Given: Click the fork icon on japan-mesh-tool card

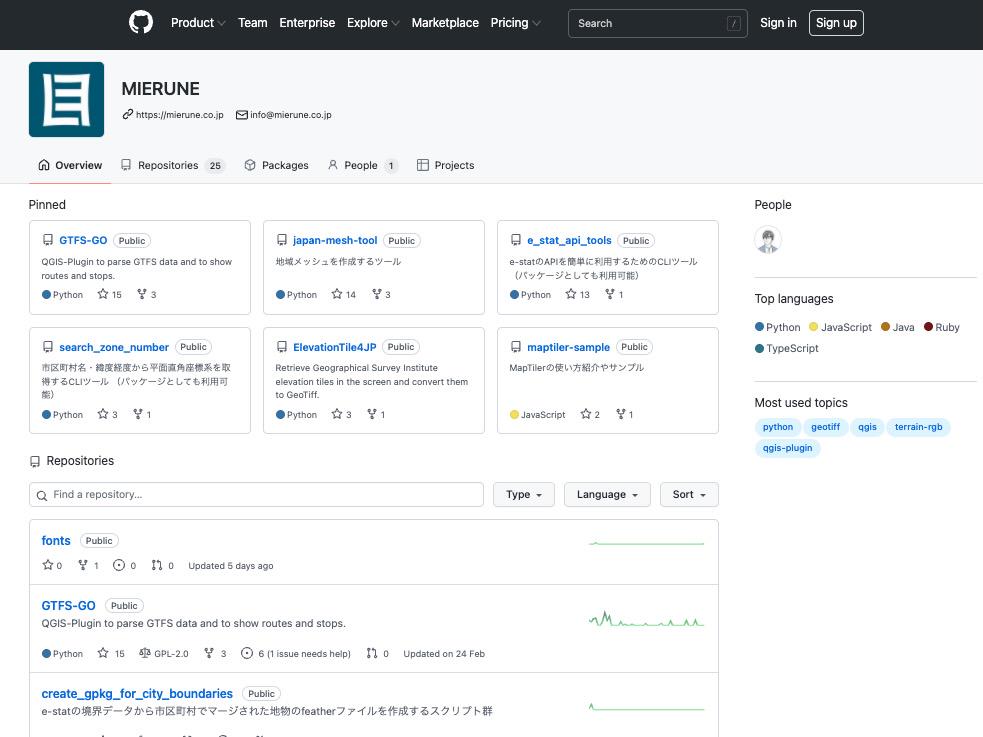Looking at the screenshot, I should tap(376, 294).
